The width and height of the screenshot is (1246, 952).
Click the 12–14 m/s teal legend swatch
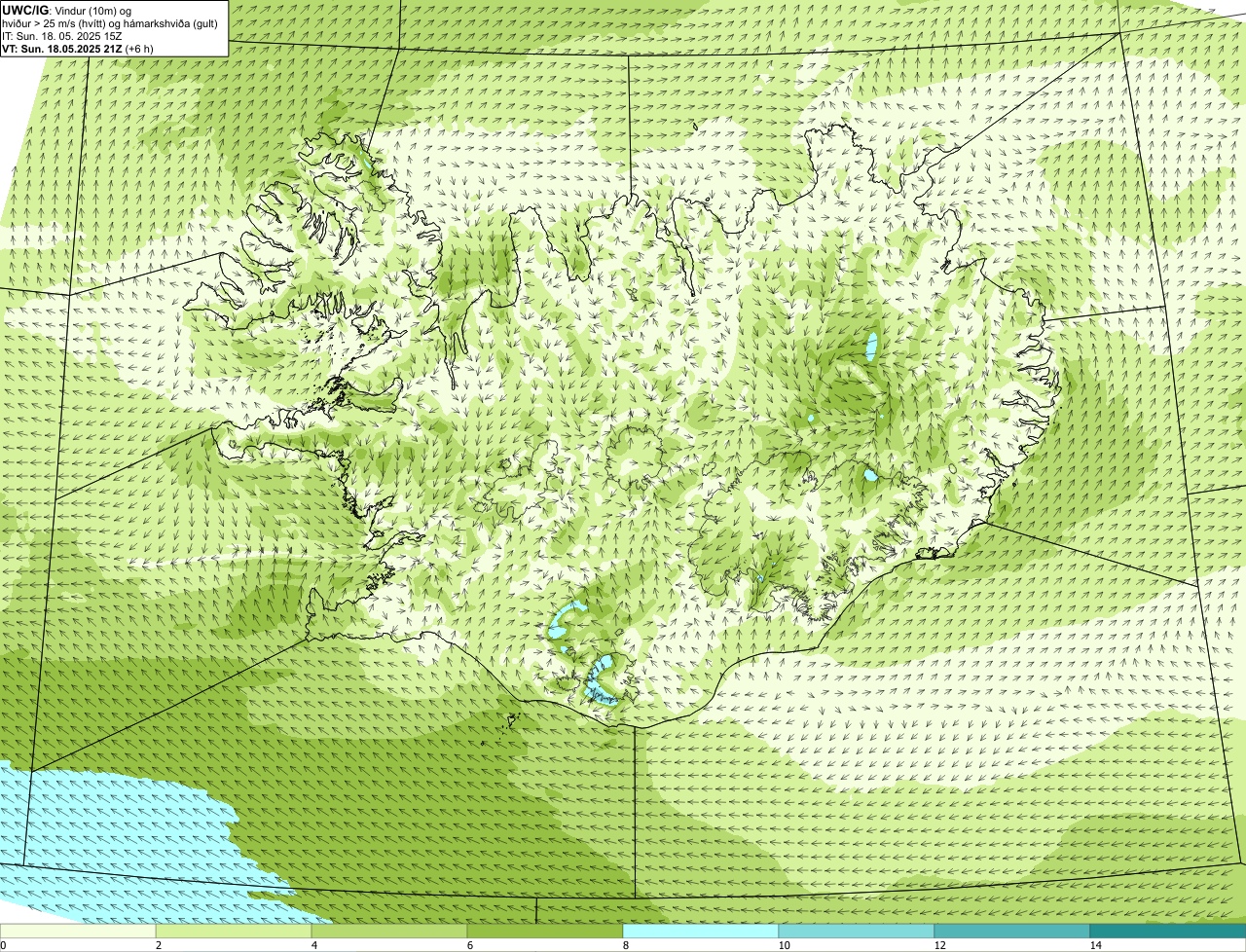coord(1012,931)
